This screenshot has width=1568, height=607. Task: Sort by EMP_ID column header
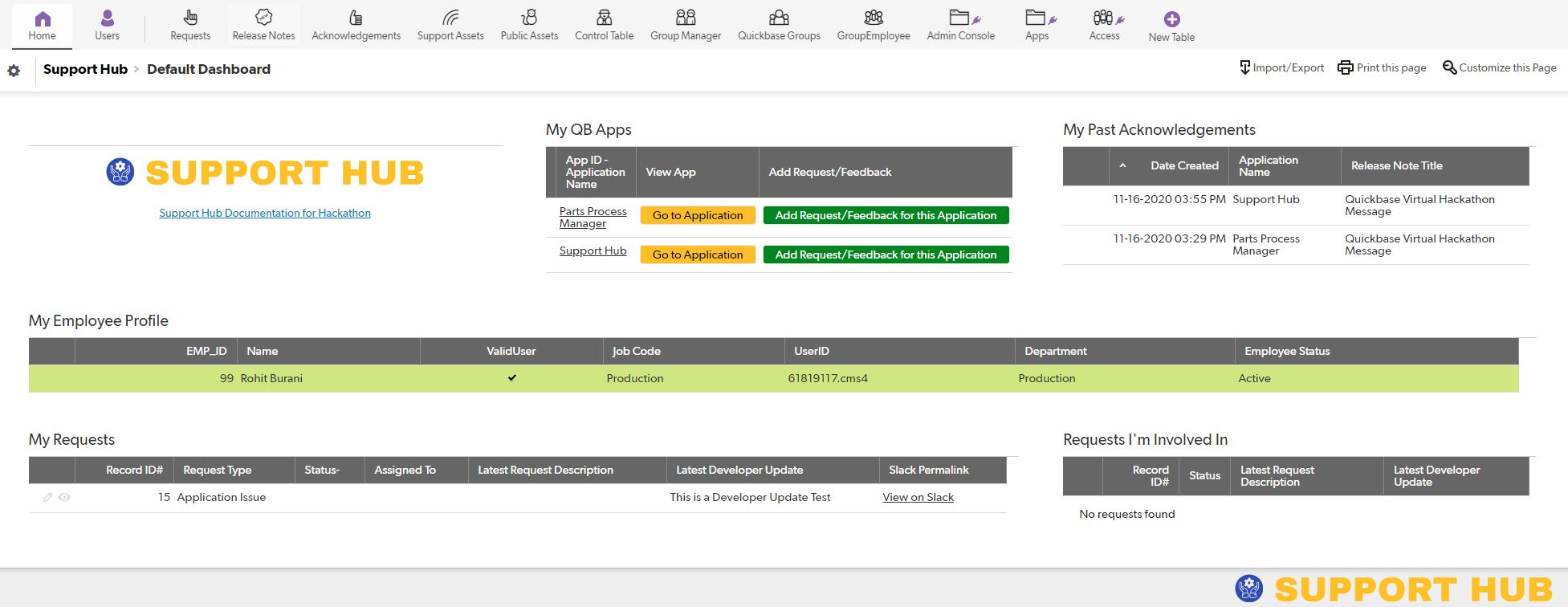coord(206,351)
